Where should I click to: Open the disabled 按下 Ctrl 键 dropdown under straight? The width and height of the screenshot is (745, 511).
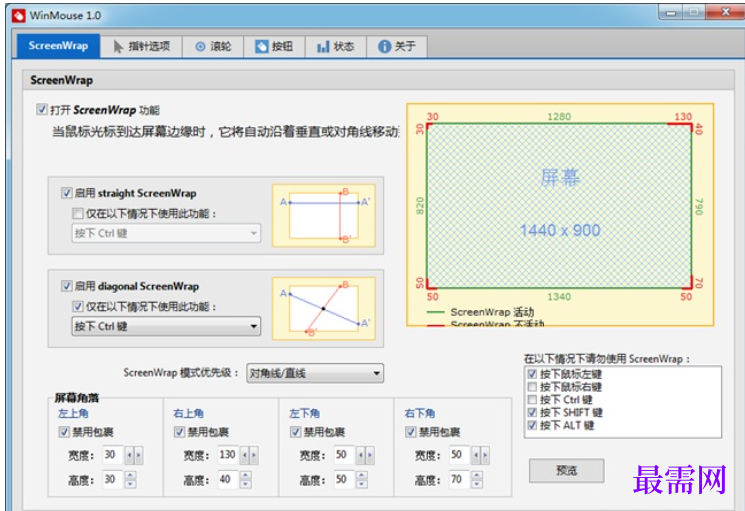coord(166,233)
